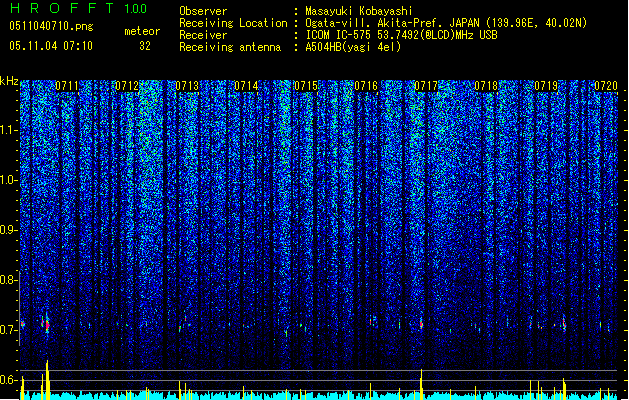Click the 0714 time marker

246,86
